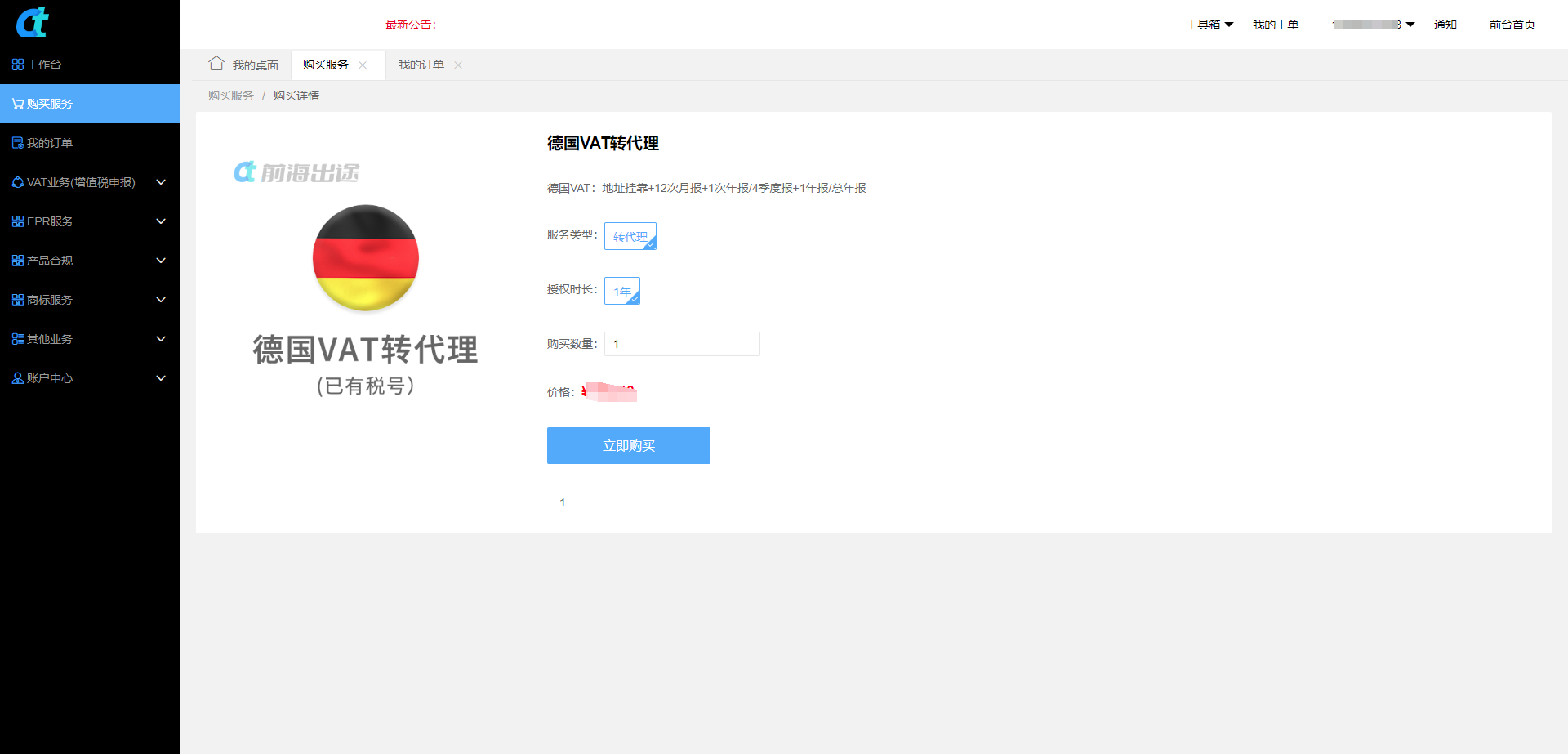Click the German flag product image
The height and width of the screenshot is (754, 1568).
(365, 257)
